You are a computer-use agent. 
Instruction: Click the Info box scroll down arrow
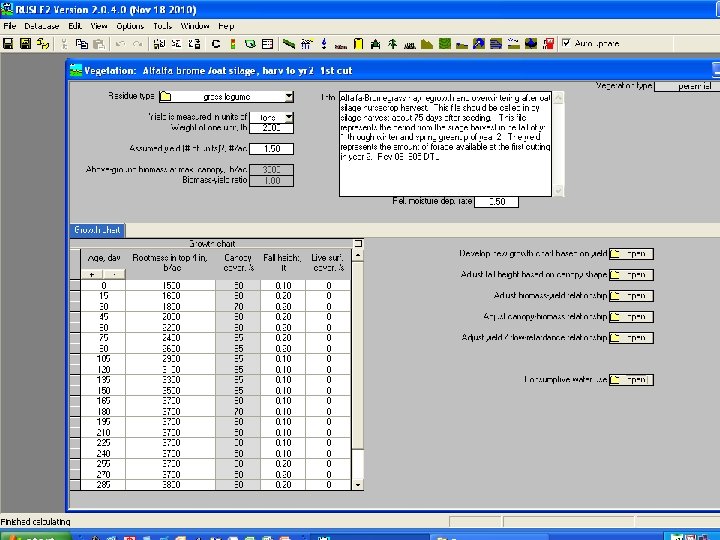(558, 190)
